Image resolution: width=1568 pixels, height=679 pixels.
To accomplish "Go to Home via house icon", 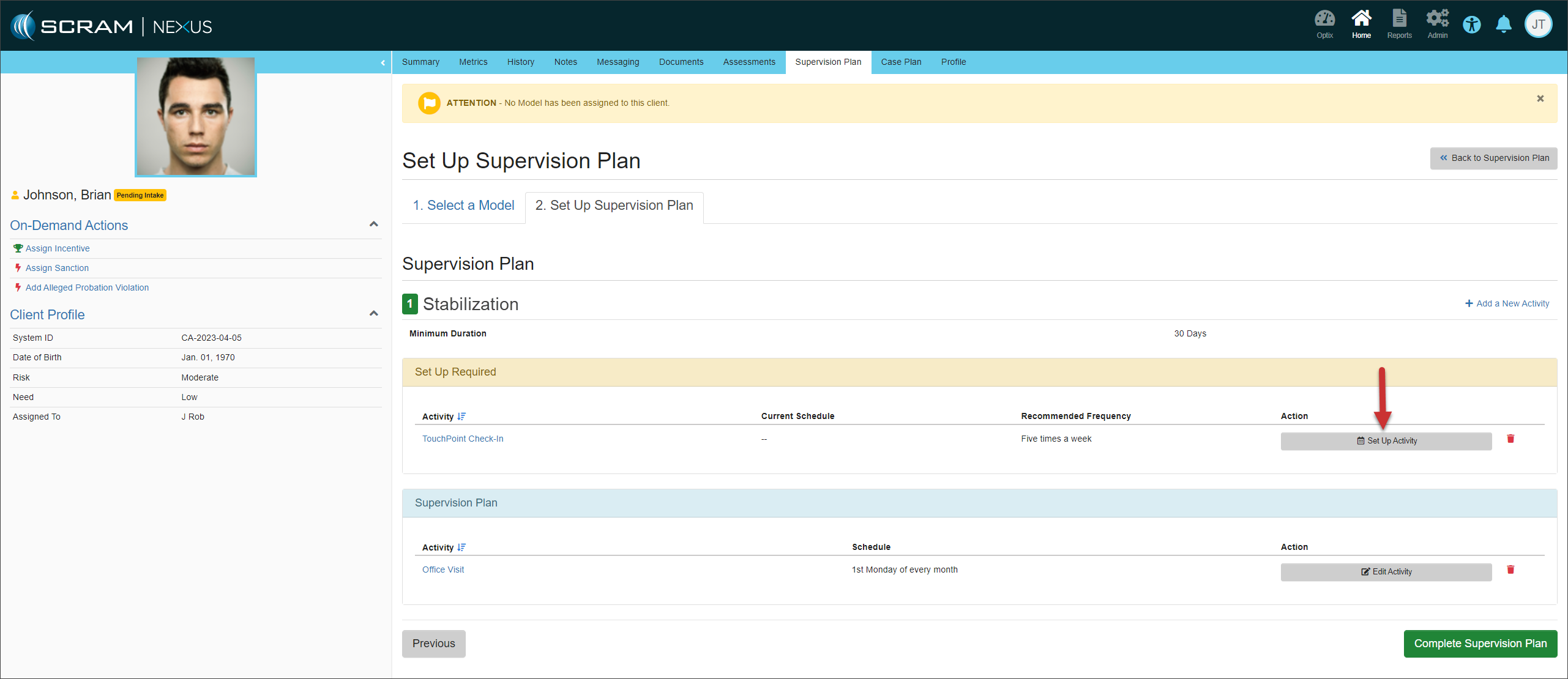I will pyautogui.click(x=1361, y=24).
